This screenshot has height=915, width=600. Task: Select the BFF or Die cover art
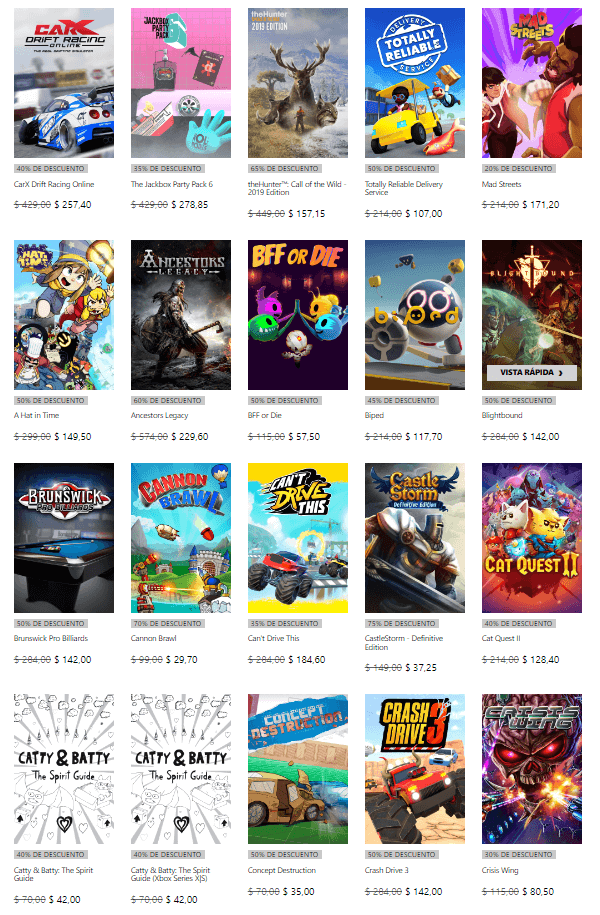point(298,315)
